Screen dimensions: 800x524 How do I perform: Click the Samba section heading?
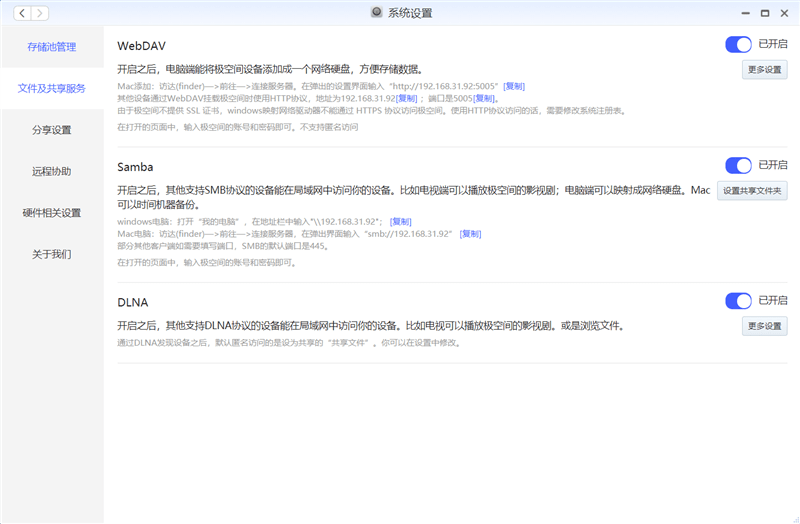(x=135, y=167)
